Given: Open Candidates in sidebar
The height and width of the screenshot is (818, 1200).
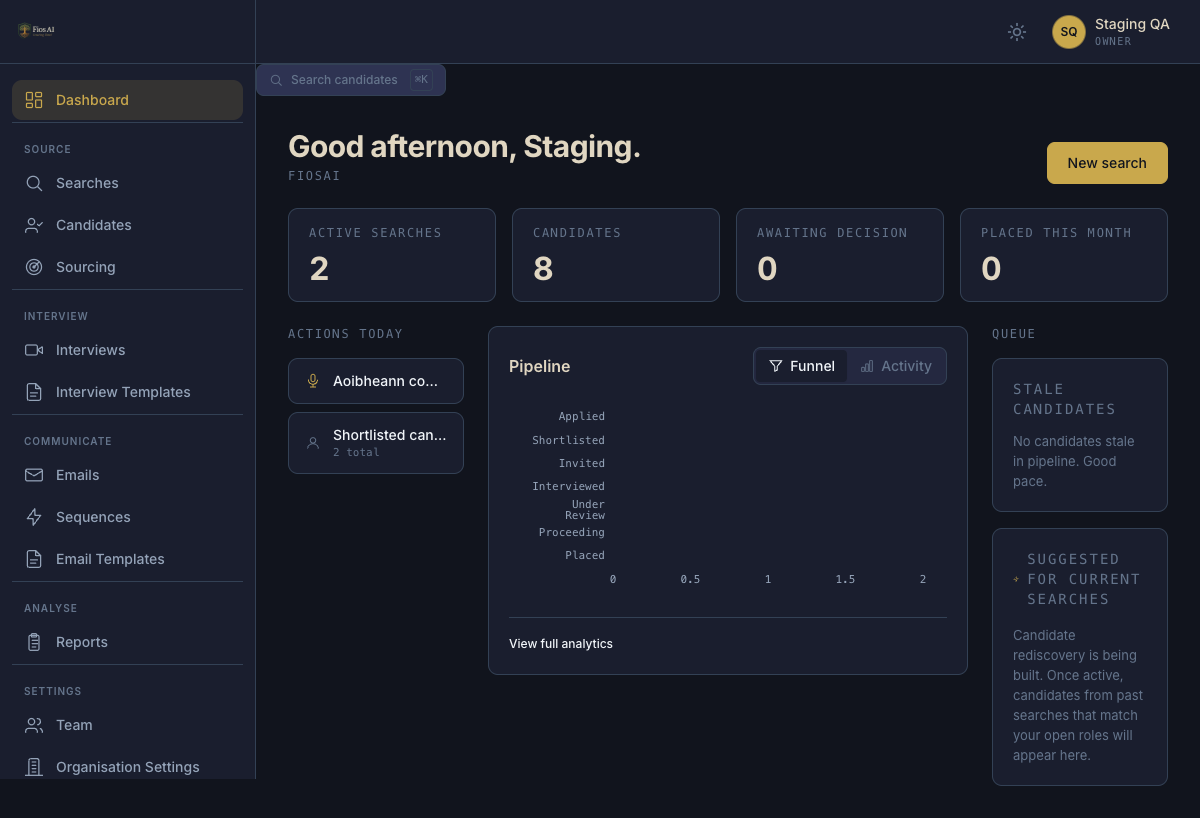Looking at the screenshot, I should coord(127,225).
